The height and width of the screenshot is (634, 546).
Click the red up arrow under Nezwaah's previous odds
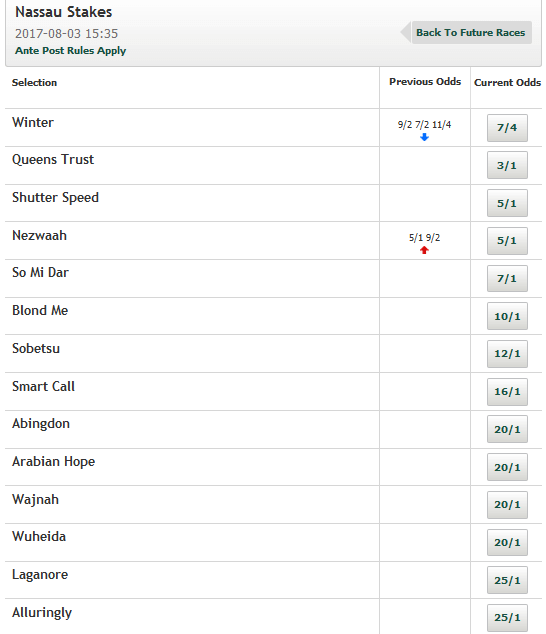(x=424, y=250)
